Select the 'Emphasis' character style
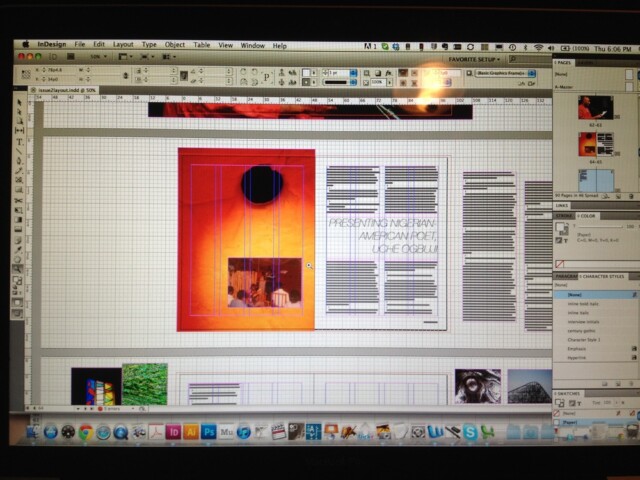This screenshot has width=640, height=480. (x=576, y=349)
